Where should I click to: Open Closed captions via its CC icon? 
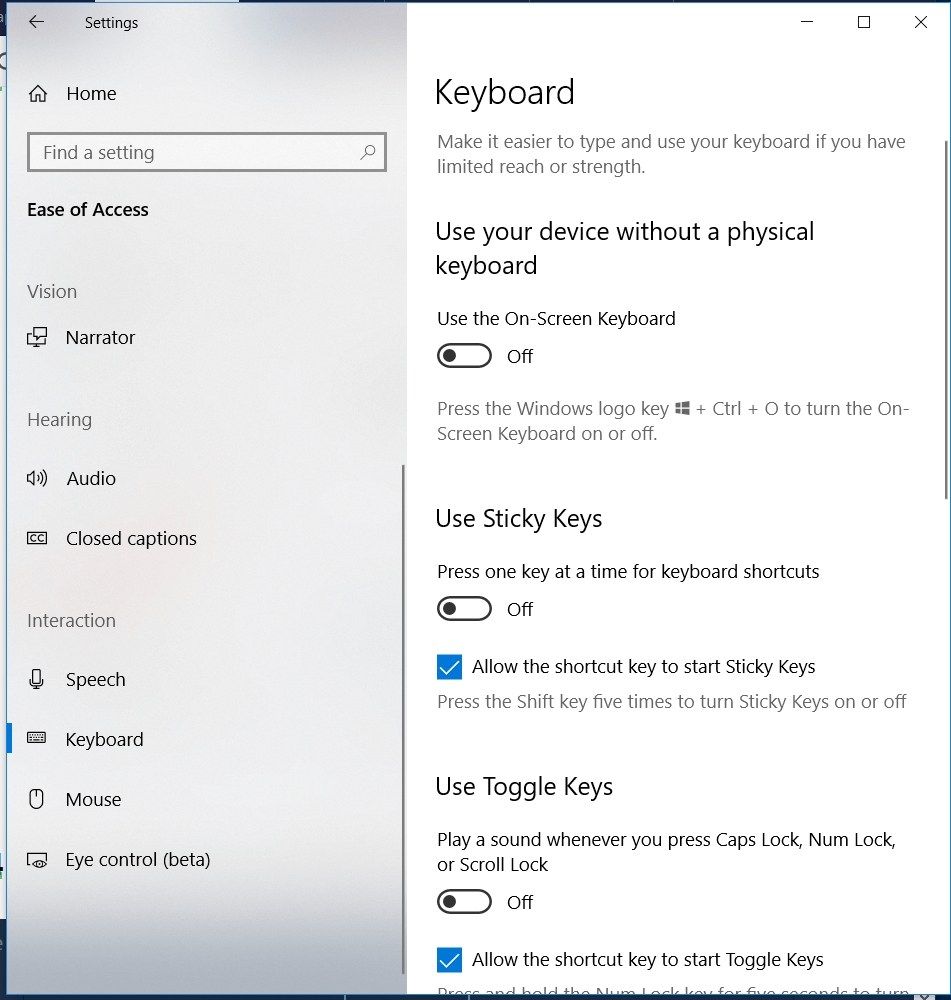pos(37,538)
